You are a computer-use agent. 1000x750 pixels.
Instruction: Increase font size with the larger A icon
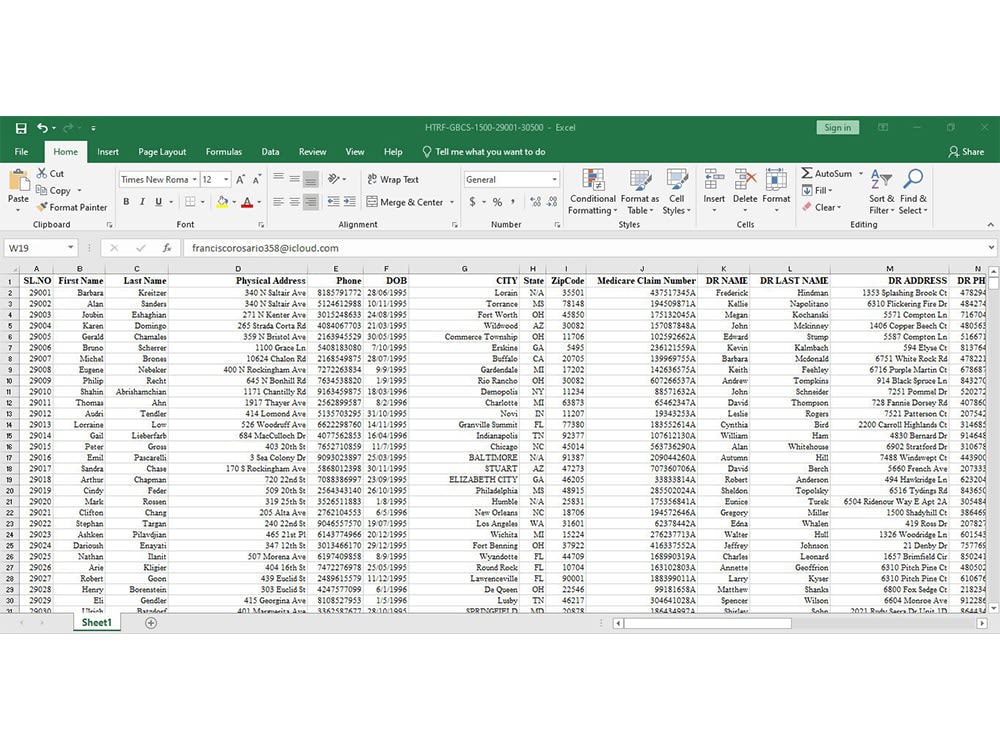240,180
